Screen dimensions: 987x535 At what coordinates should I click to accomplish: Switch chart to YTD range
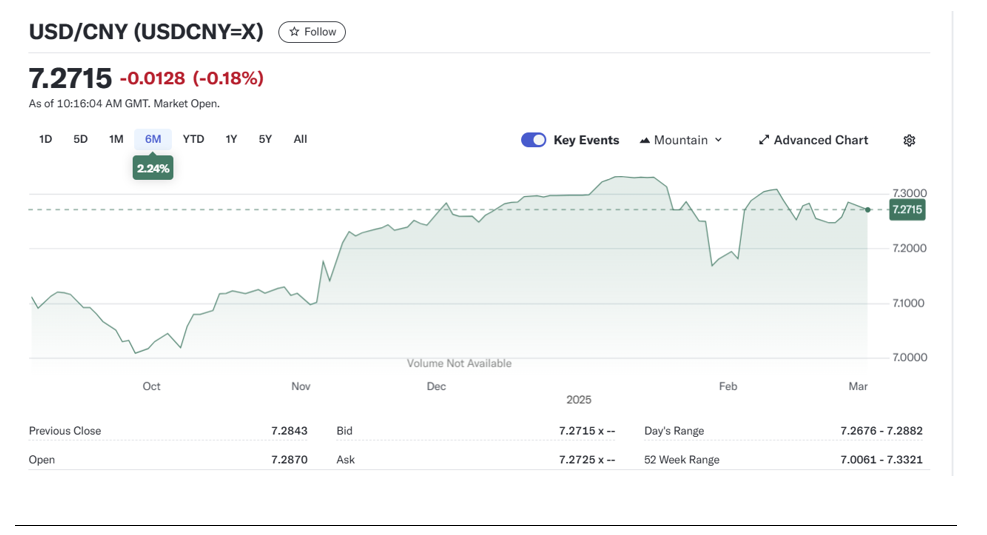click(194, 139)
